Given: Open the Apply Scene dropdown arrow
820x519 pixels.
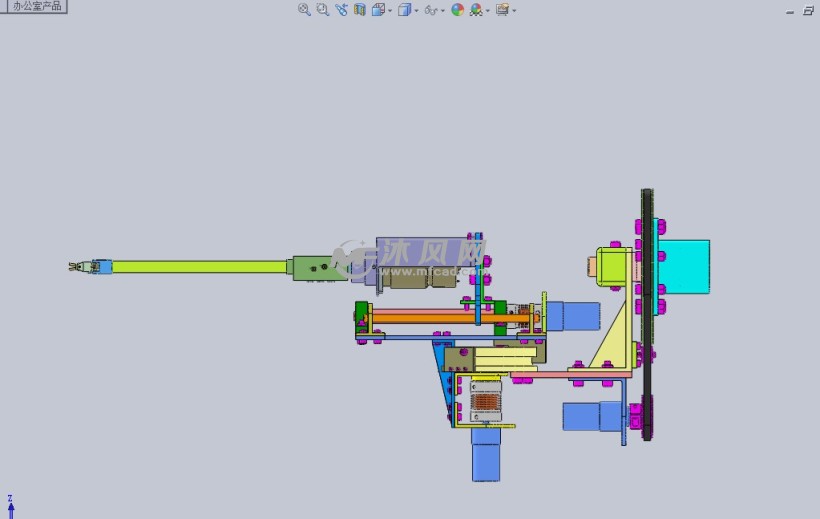Looking at the screenshot, I should (x=487, y=11).
